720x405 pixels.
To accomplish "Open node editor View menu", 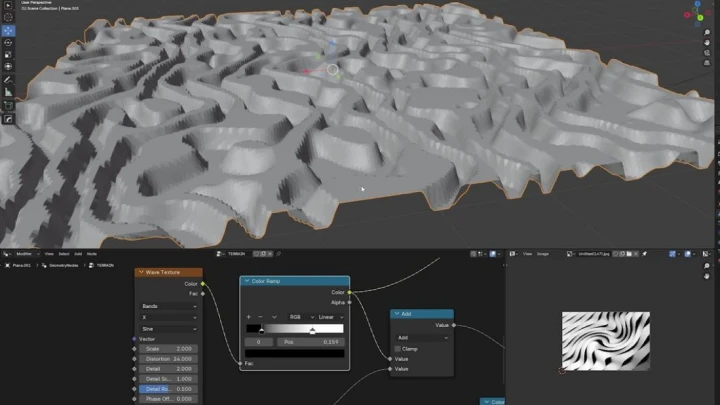I will [49, 253].
